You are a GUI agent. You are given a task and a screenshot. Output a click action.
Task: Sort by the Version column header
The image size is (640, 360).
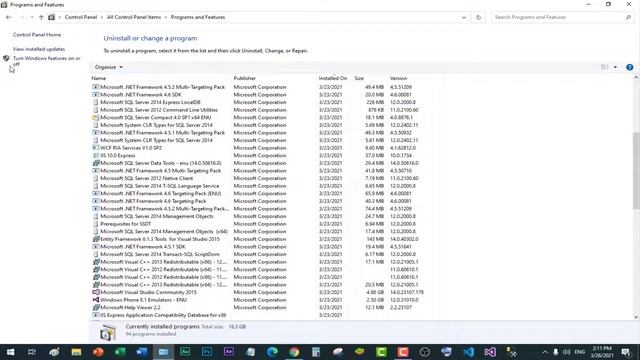[398, 78]
